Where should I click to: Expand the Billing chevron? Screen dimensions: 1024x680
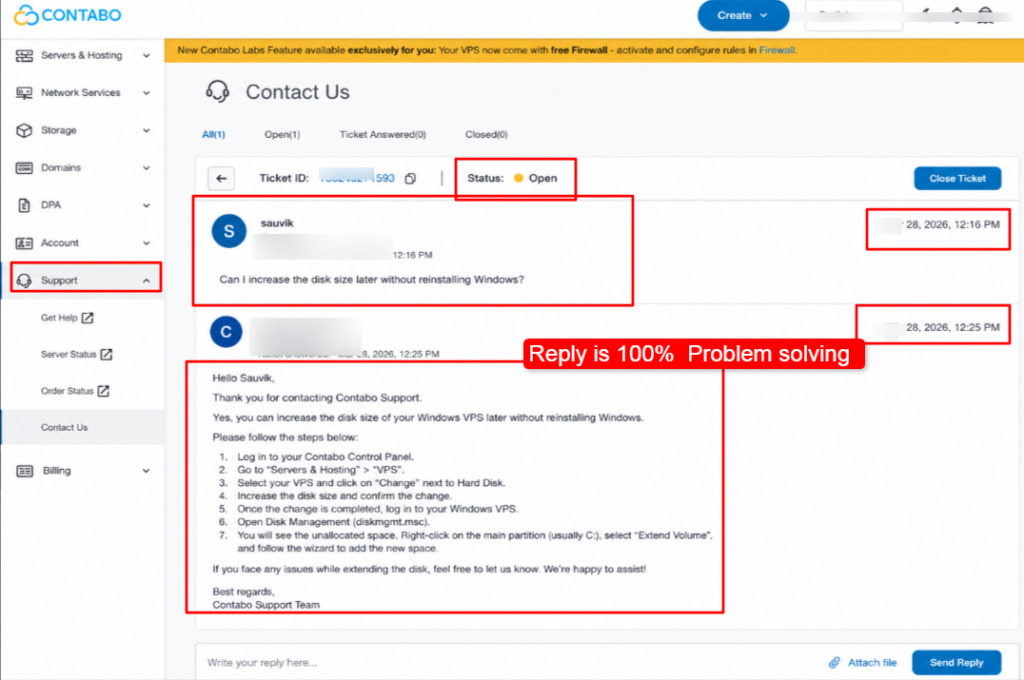(146, 471)
